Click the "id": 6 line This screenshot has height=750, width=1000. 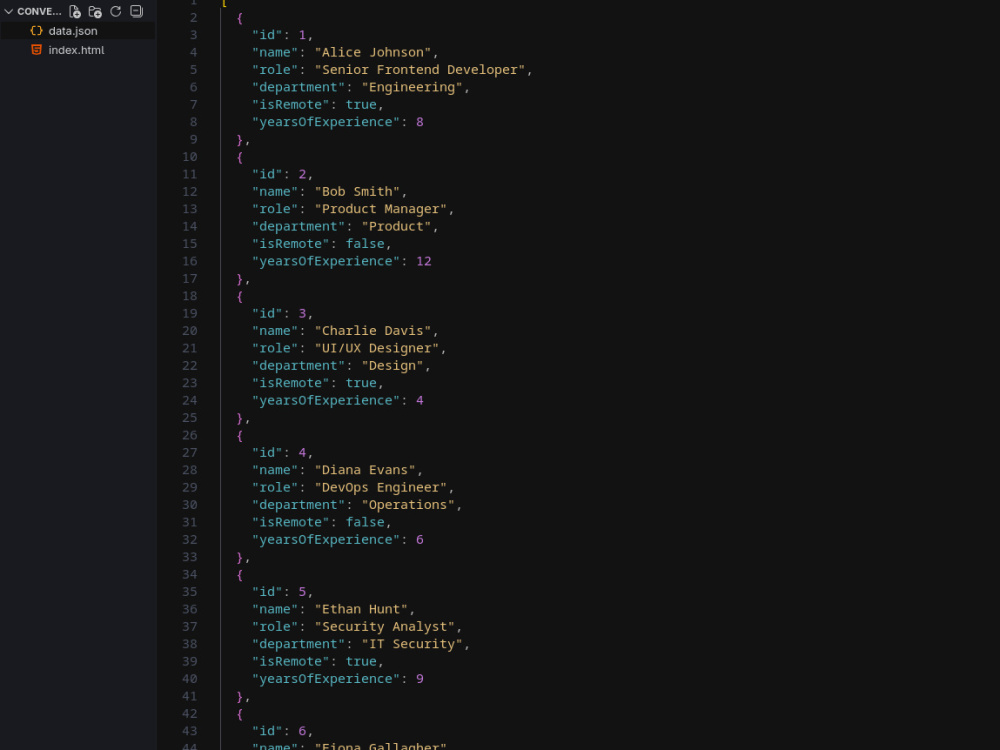pos(283,731)
